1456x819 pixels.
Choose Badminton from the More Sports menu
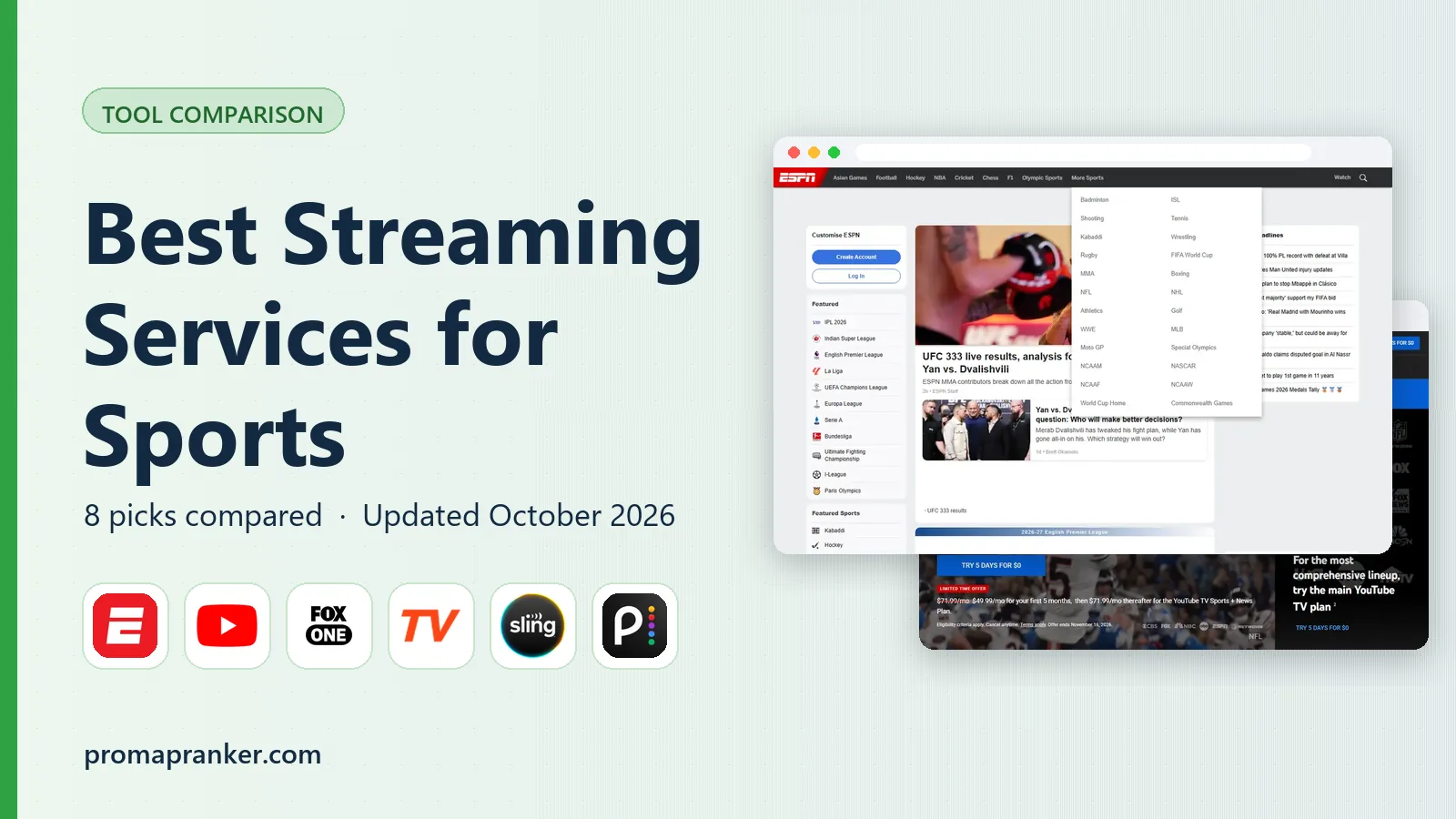tap(1095, 200)
